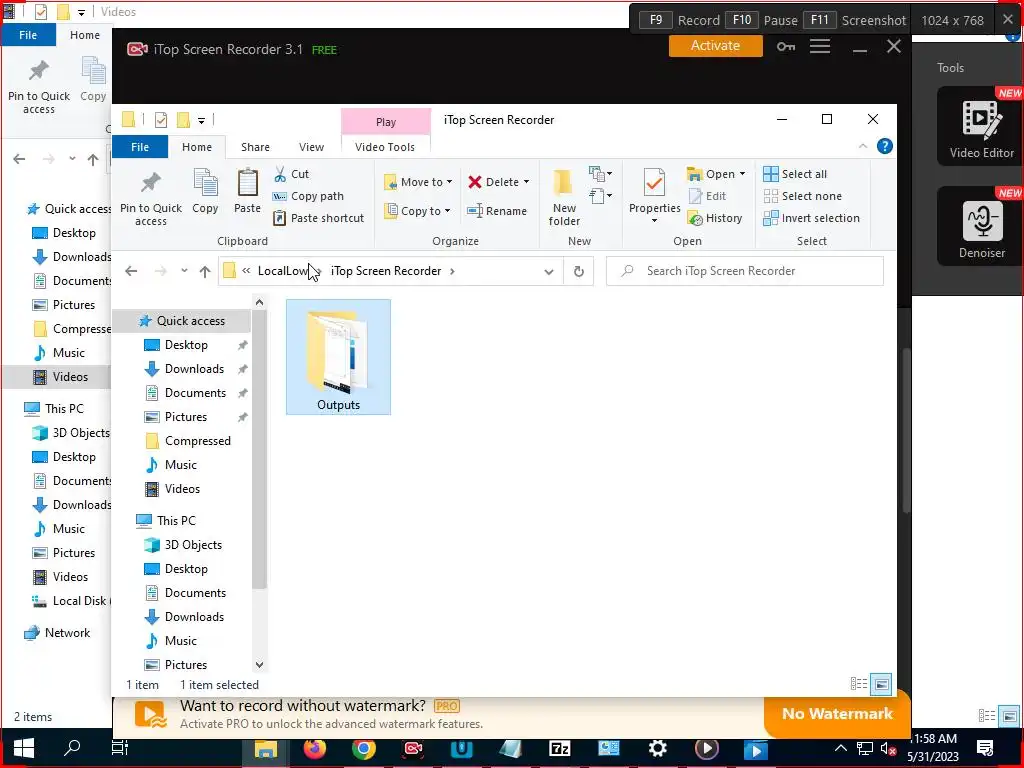The width and height of the screenshot is (1024, 768).
Task: Click Edit in the Open group
Action: click(x=707, y=196)
